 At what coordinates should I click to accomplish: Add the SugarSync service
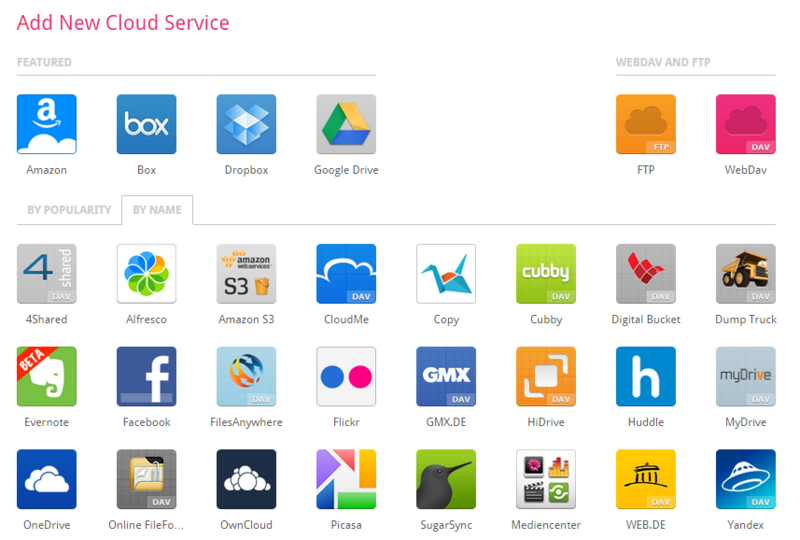point(446,479)
